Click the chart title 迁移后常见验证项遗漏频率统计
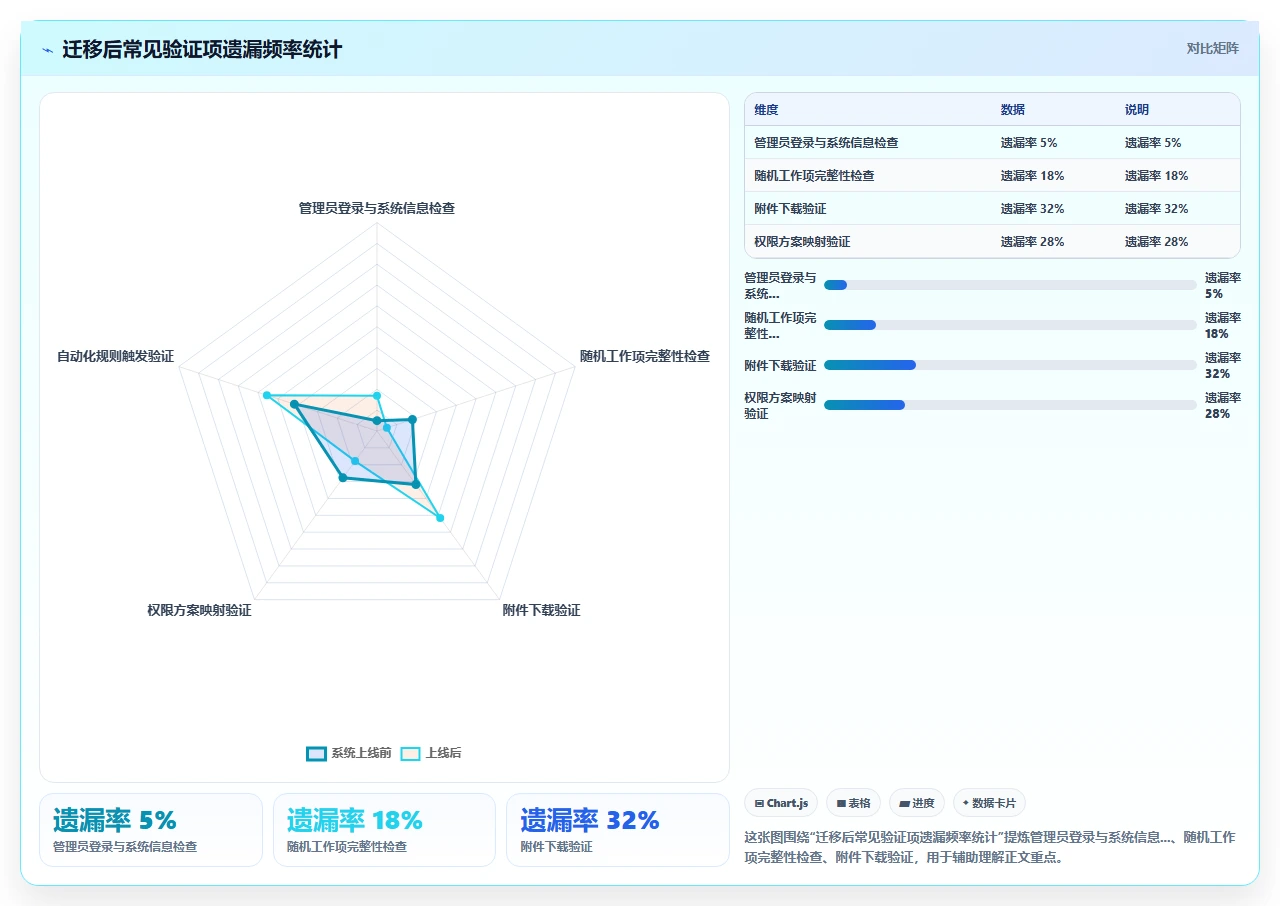This screenshot has height=906, width=1280. click(202, 49)
